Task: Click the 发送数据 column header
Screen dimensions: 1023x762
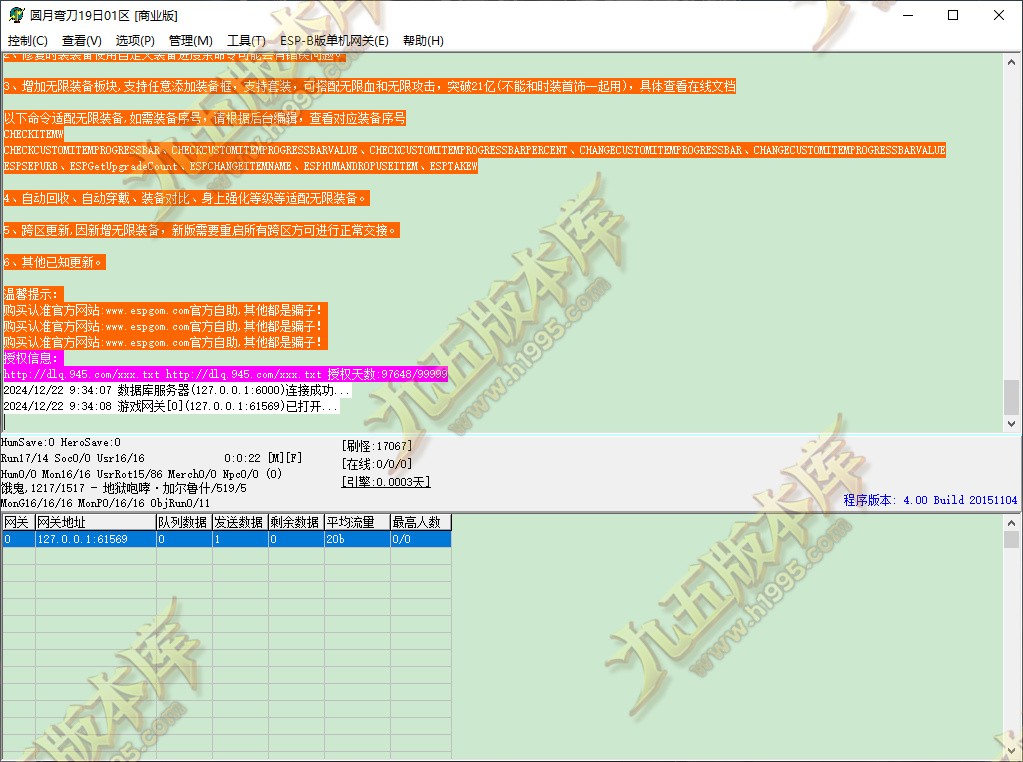Action: [x=239, y=522]
